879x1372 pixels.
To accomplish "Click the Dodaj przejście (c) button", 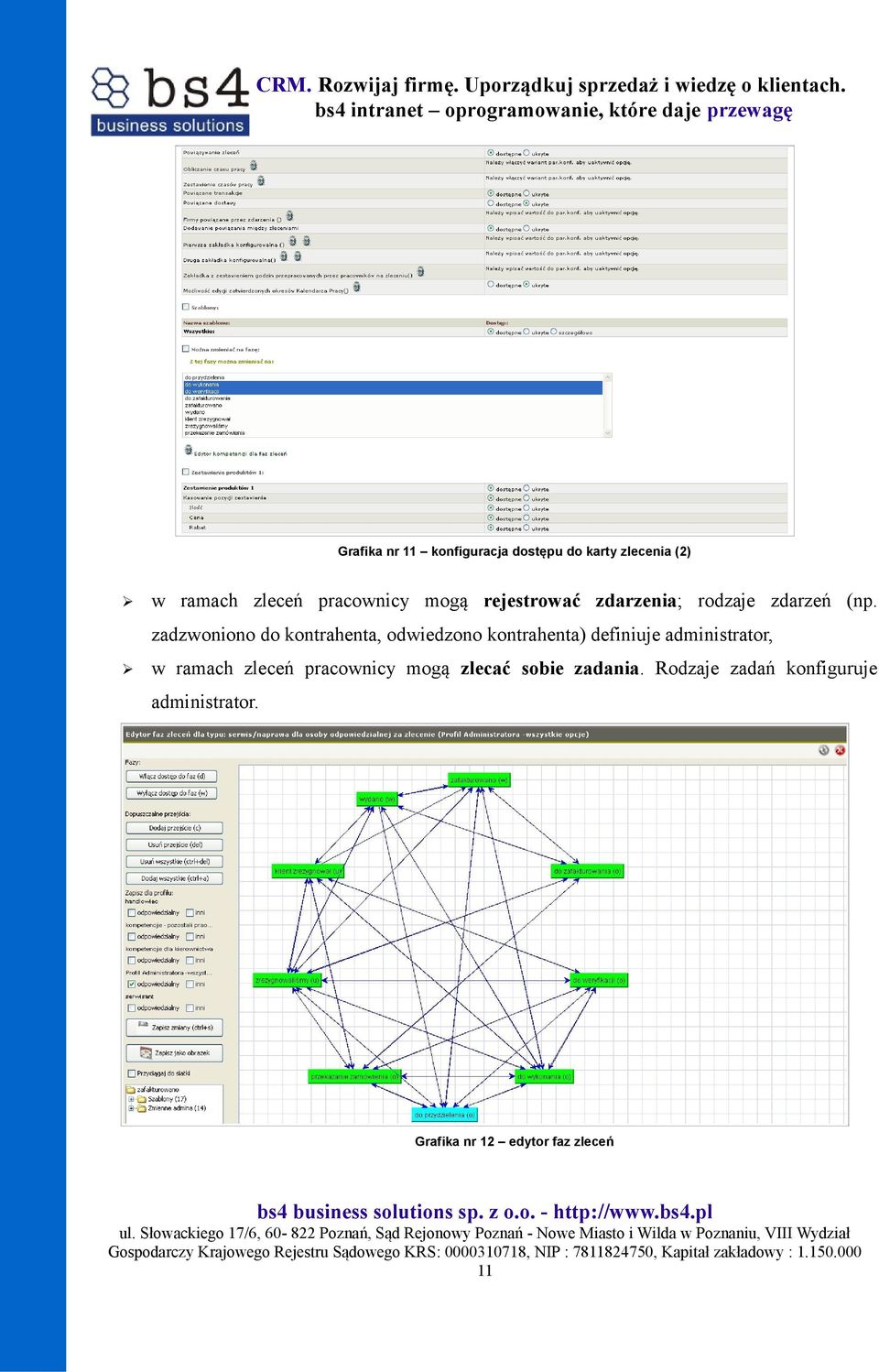I will [x=174, y=828].
